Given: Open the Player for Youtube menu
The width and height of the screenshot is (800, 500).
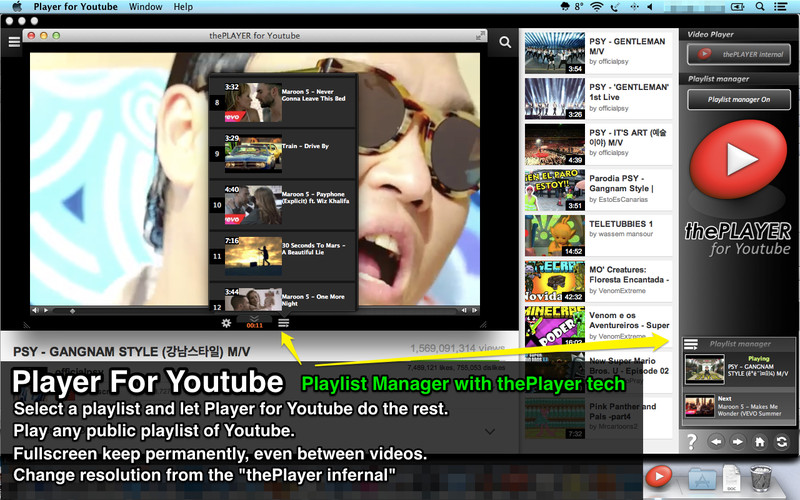Looking at the screenshot, I should (x=76, y=7).
